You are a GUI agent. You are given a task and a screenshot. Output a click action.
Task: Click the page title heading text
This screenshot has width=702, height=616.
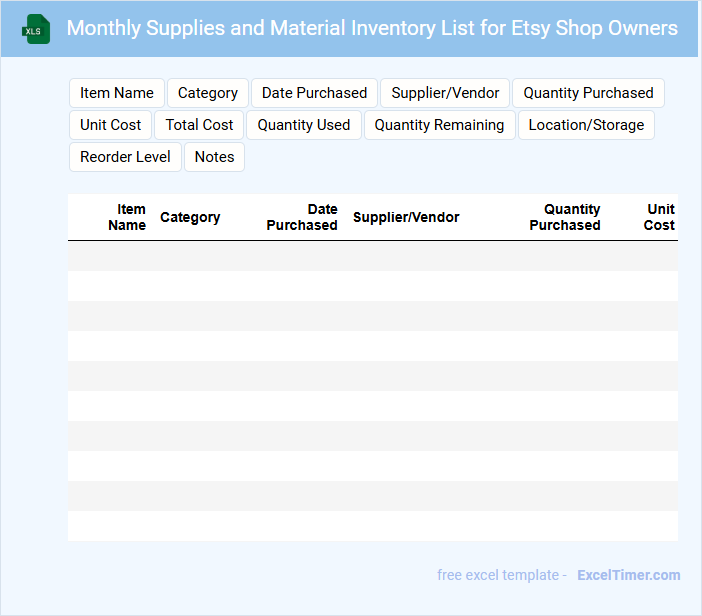click(372, 28)
